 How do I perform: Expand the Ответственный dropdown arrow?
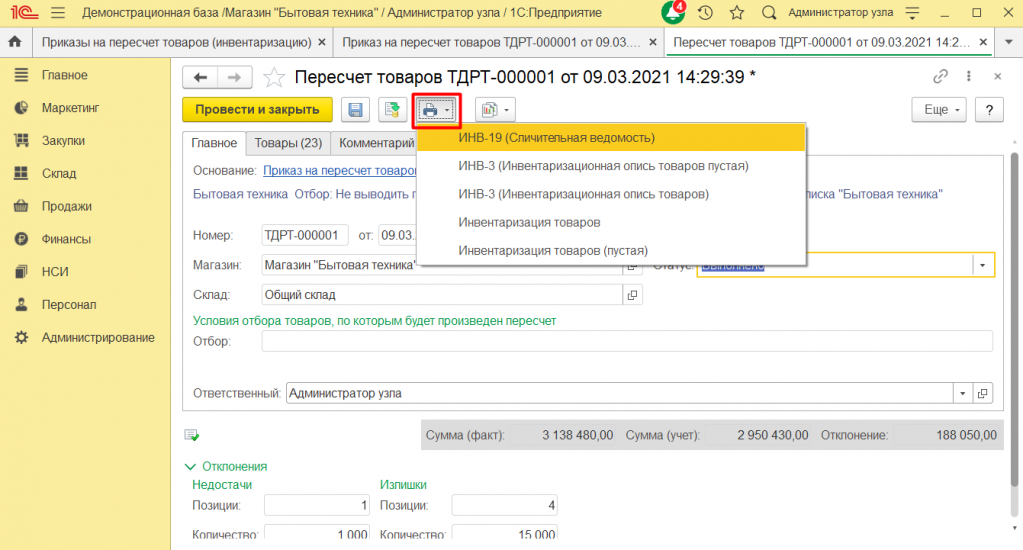click(x=962, y=393)
